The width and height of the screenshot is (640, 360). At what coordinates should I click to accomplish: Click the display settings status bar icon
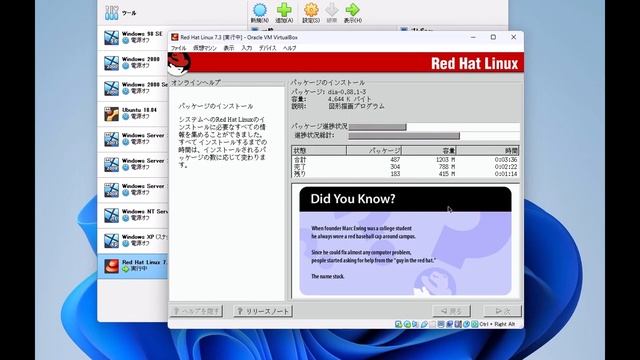[x=449, y=324]
